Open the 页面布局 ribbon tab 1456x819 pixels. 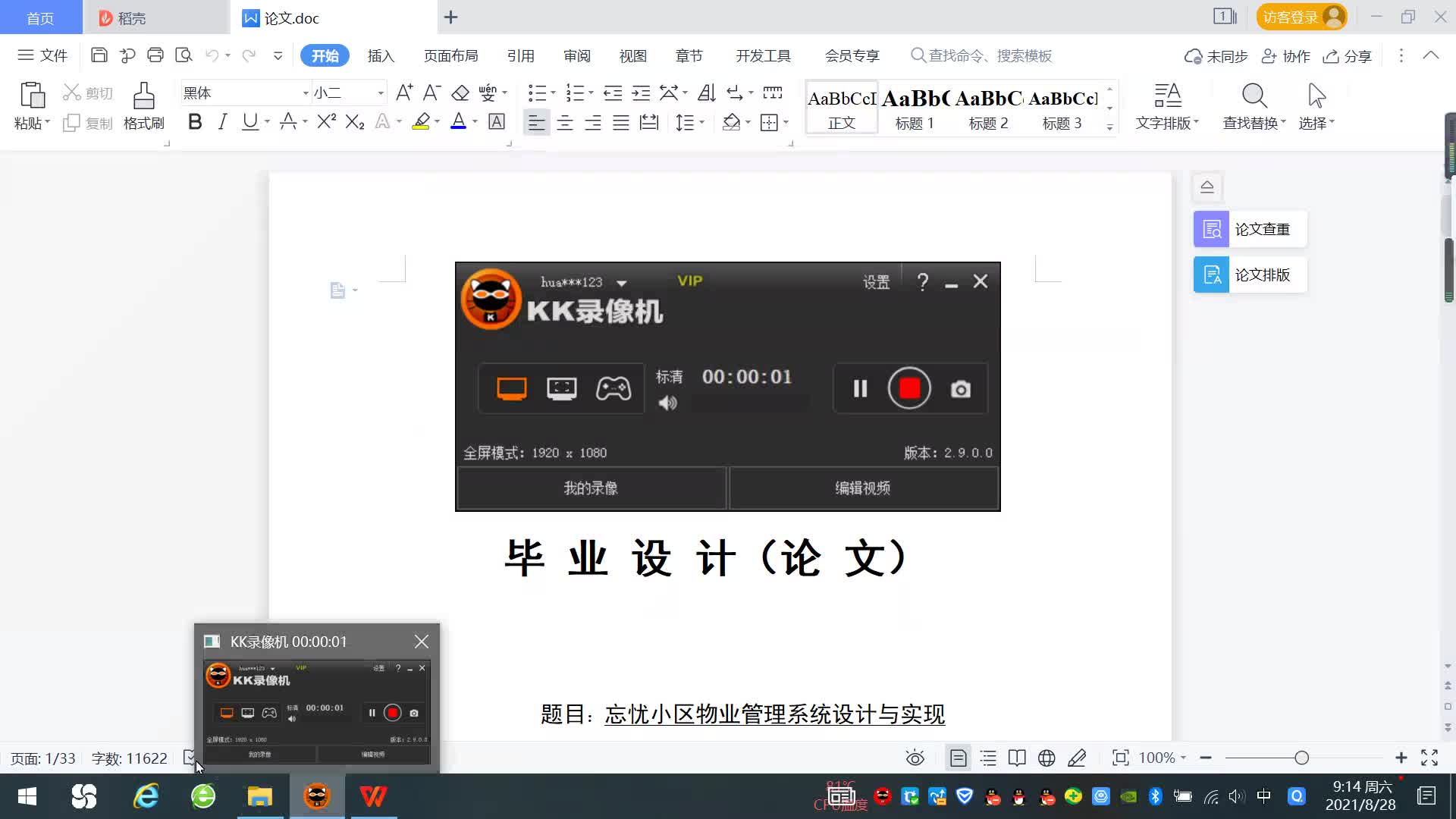pyautogui.click(x=450, y=56)
